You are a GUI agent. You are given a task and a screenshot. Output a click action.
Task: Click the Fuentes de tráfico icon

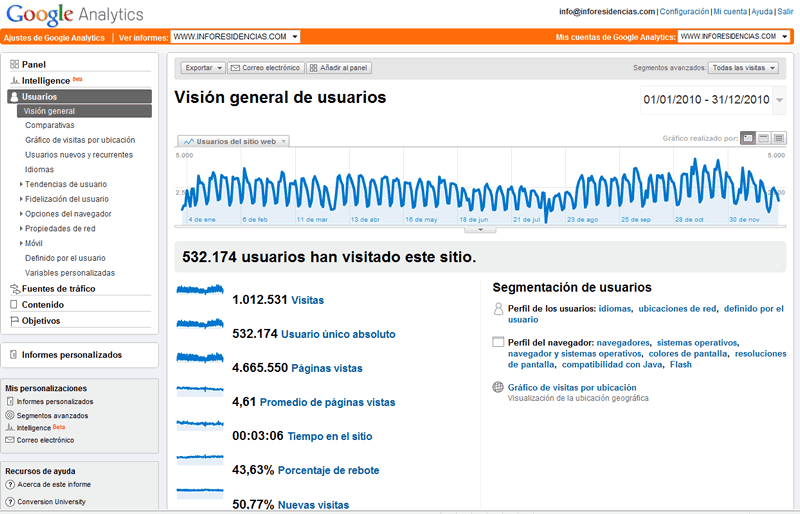pyautogui.click(x=15, y=288)
